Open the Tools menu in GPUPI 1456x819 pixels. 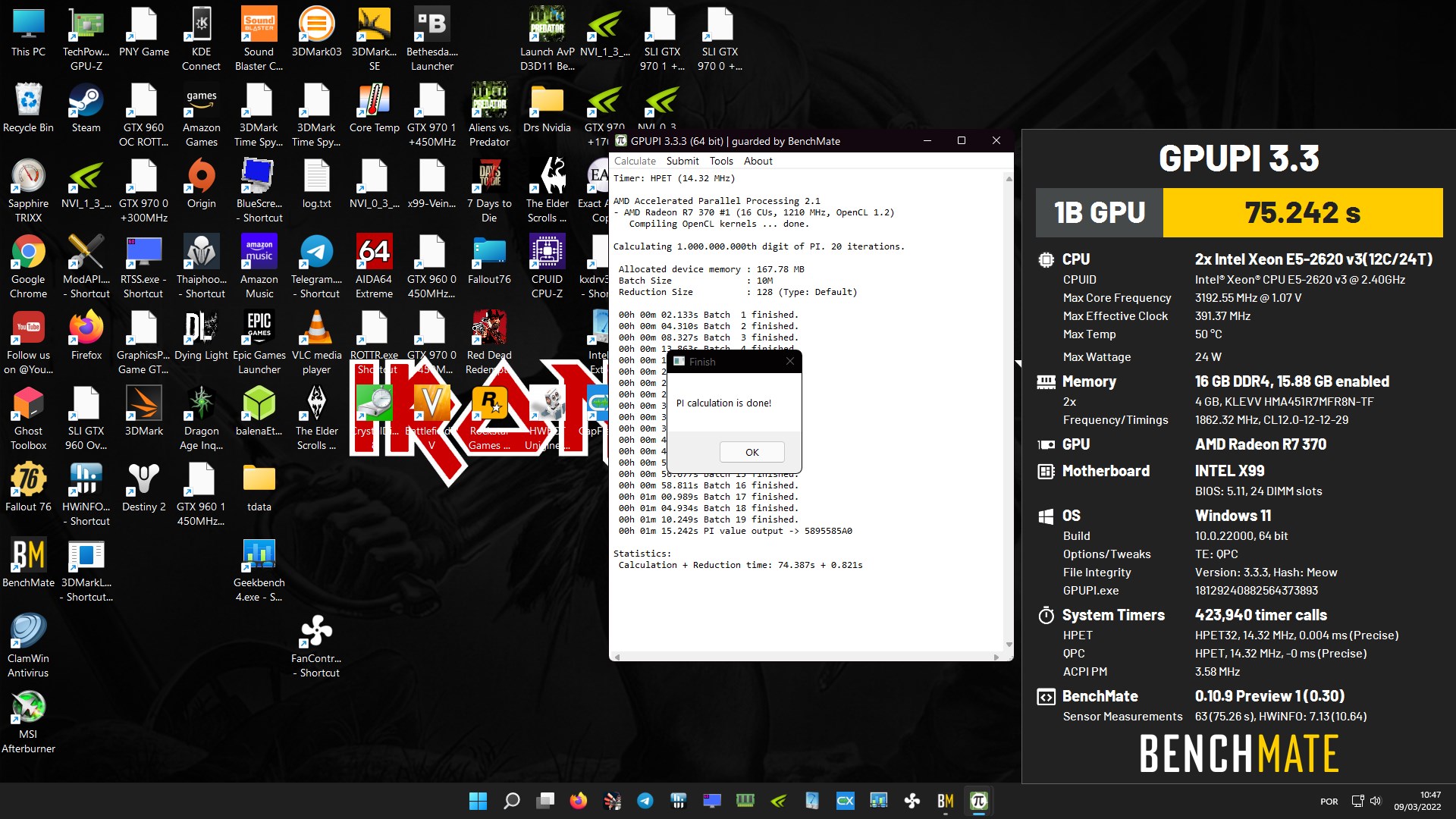pos(721,161)
